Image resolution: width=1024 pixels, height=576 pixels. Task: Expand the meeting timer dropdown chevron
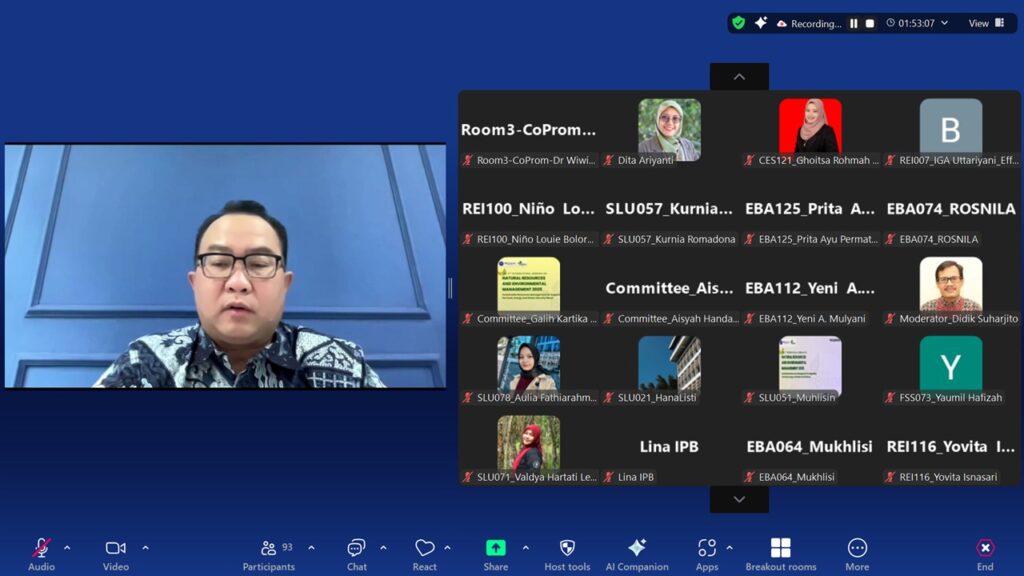pyautogui.click(x=944, y=23)
